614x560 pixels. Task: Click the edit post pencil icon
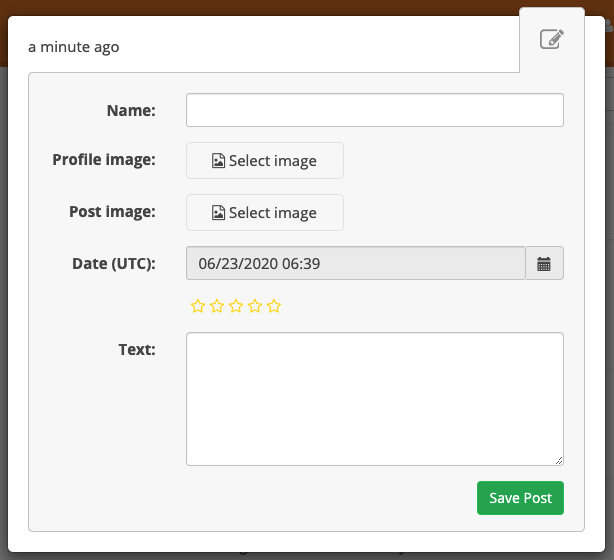[552, 39]
